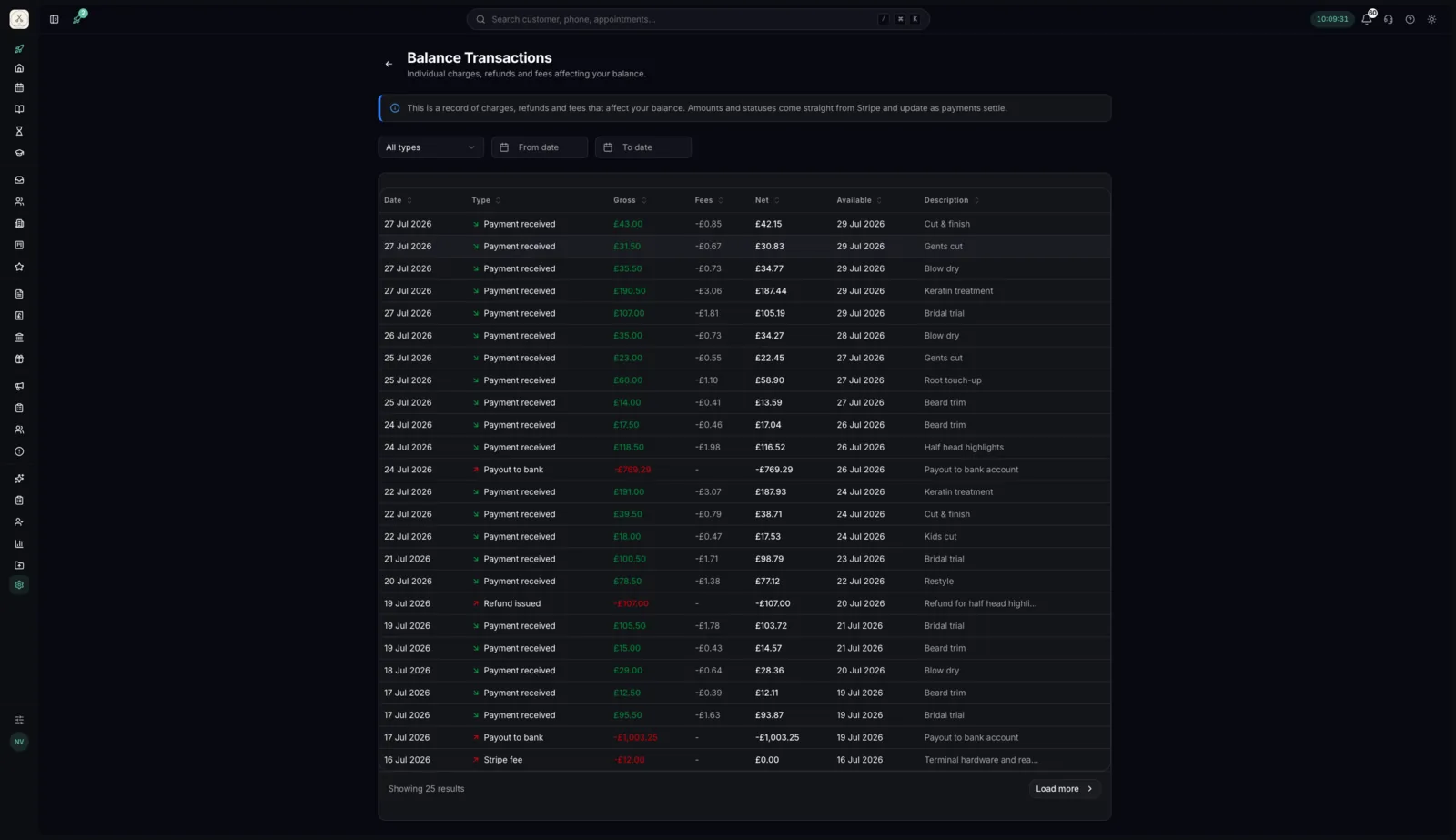Sort table by Date column
The width and height of the screenshot is (1456, 840).
pyautogui.click(x=398, y=200)
